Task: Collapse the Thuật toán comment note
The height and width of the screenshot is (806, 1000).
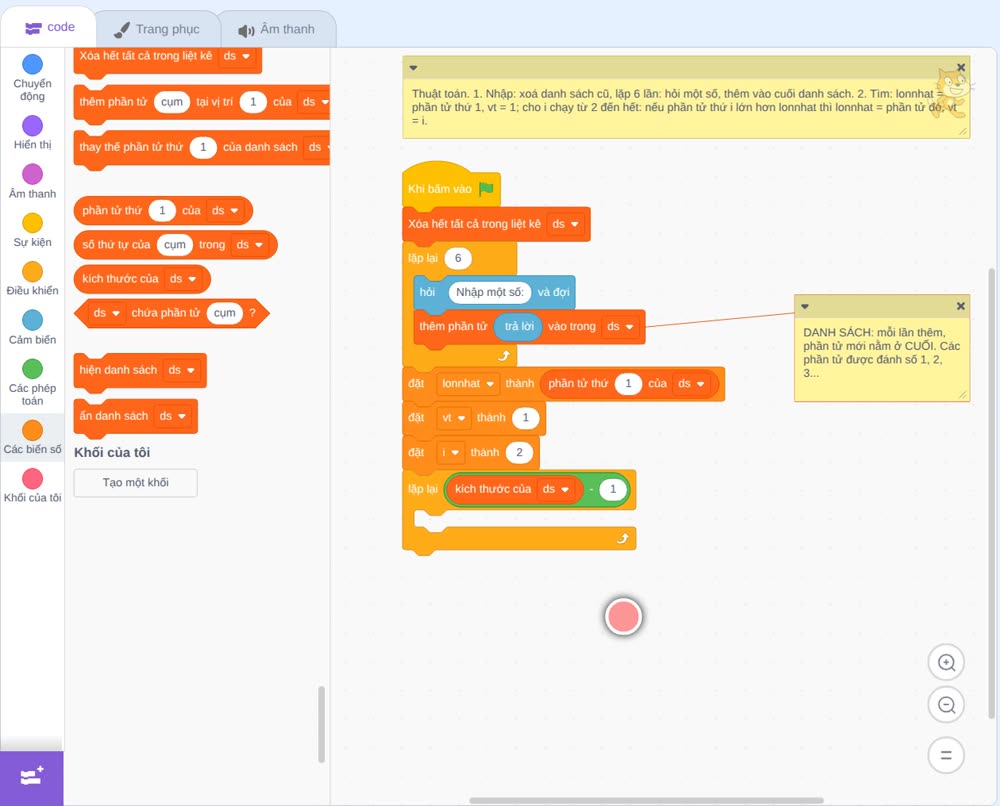Action: pos(413,68)
